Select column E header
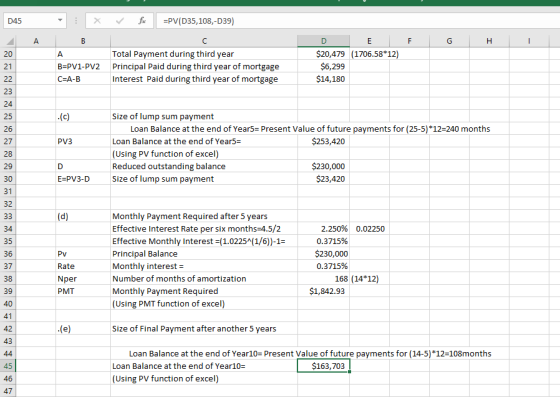The width and height of the screenshot is (560, 397). click(x=369, y=41)
